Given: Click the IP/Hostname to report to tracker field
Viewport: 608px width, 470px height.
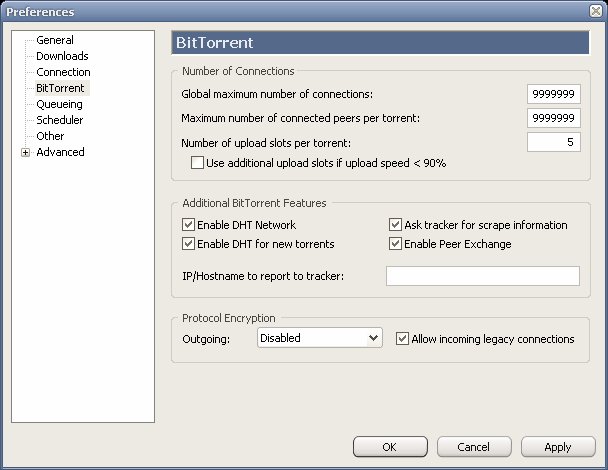Looking at the screenshot, I should click(x=483, y=276).
